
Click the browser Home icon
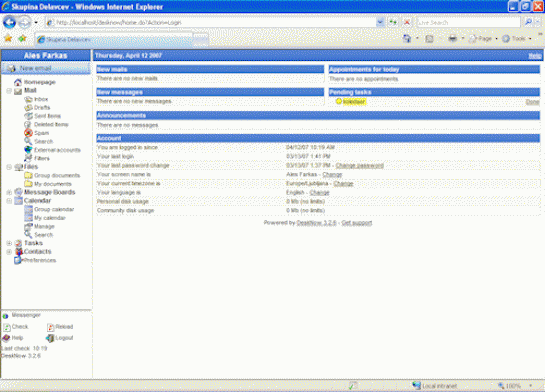[407, 39]
